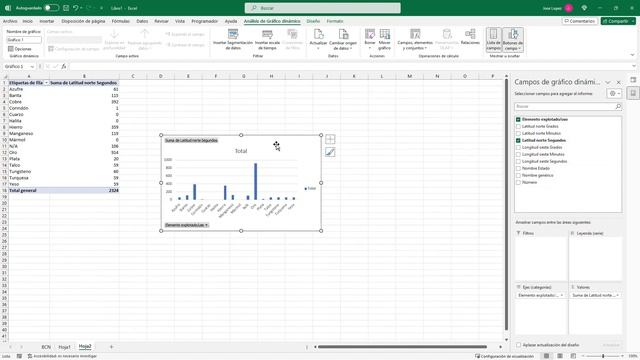640x360 pixels.
Task: Click the Nombre de gráfico field
Action: 24,40
